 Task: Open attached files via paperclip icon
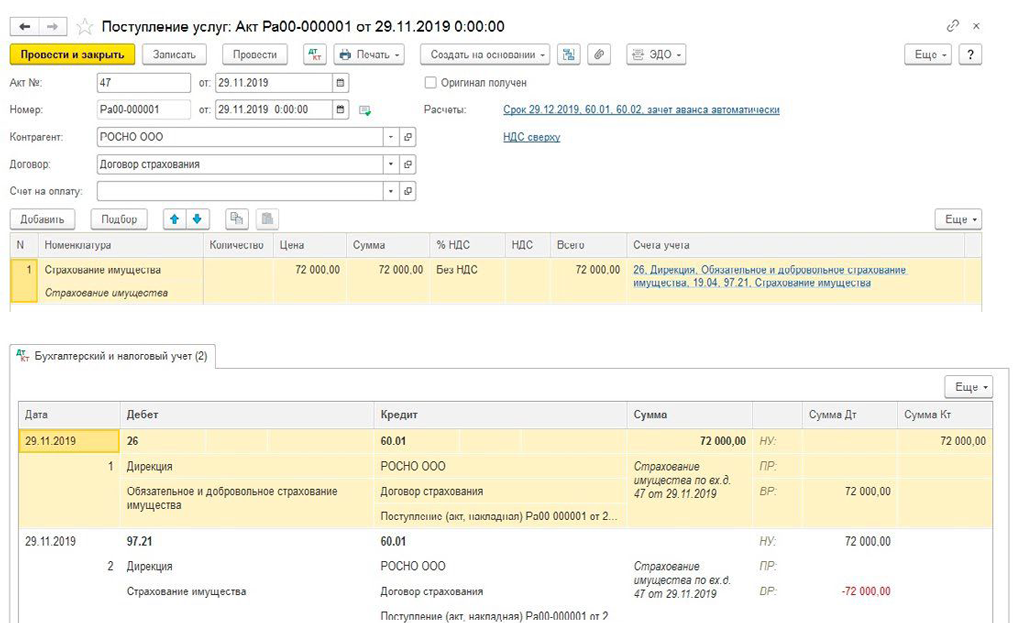click(599, 55)
